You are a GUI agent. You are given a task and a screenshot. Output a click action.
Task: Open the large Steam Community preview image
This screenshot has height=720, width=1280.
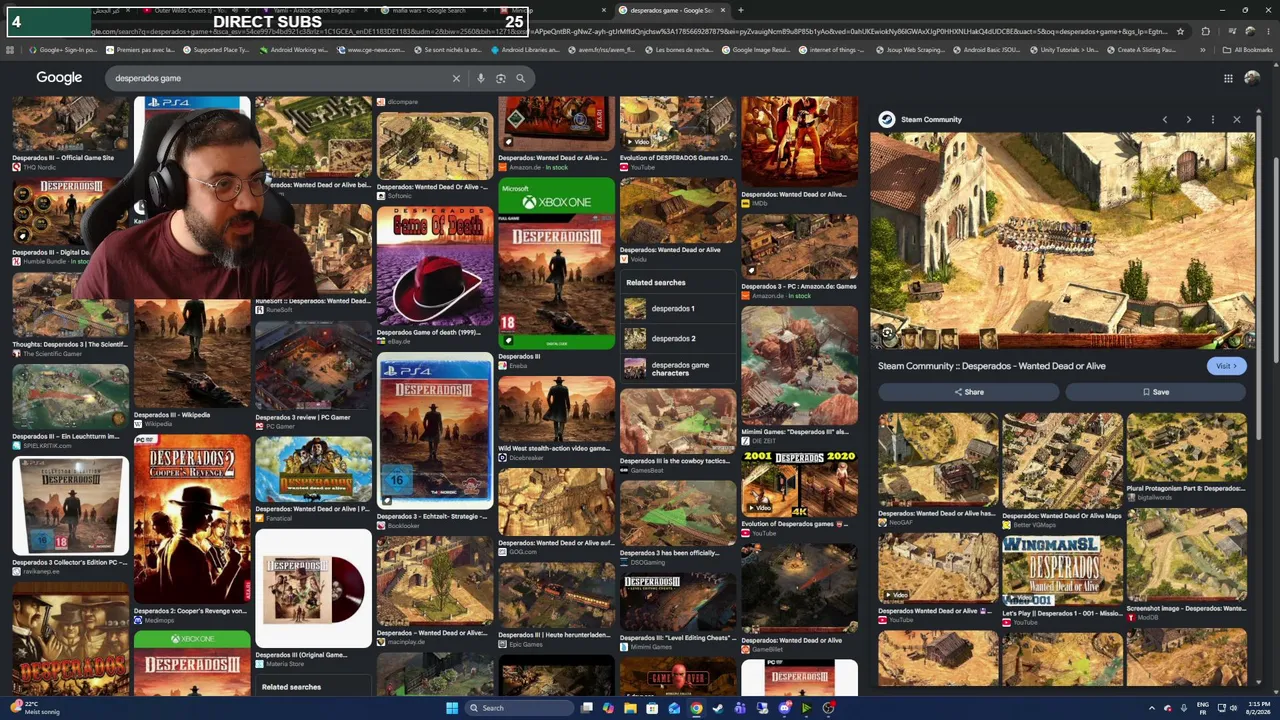click(1062, 241)
